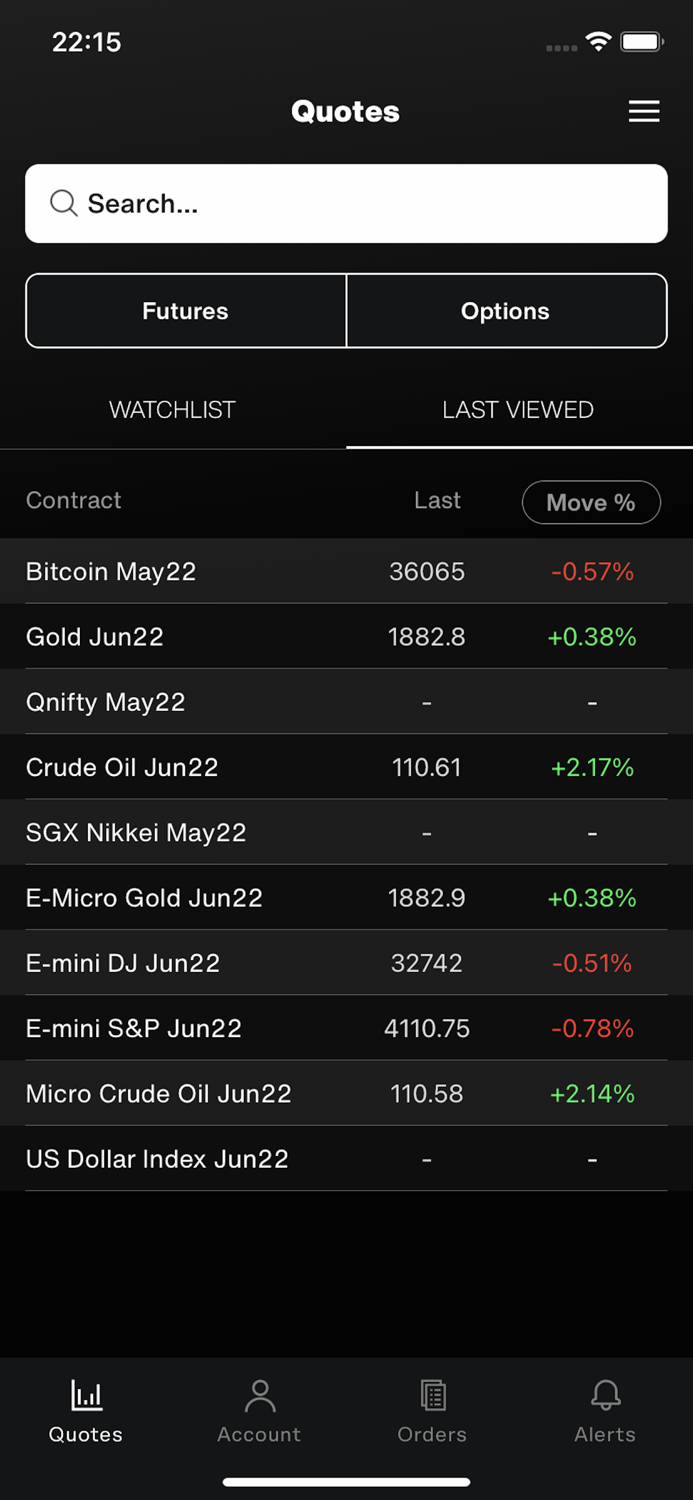
Task: Open the hamburger menu icon
Action: click(644, 111)
